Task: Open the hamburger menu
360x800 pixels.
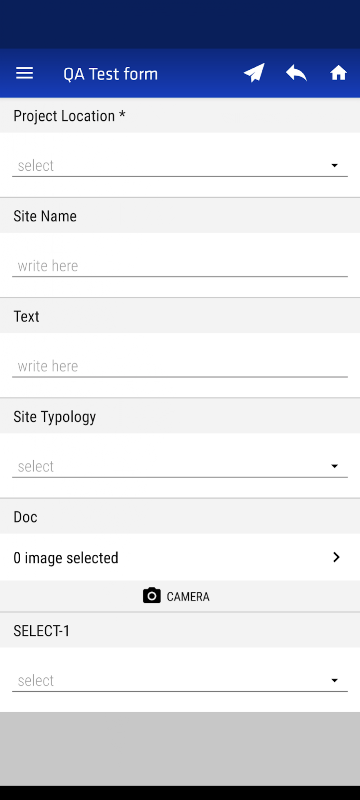Action: [x=24, y=73]
